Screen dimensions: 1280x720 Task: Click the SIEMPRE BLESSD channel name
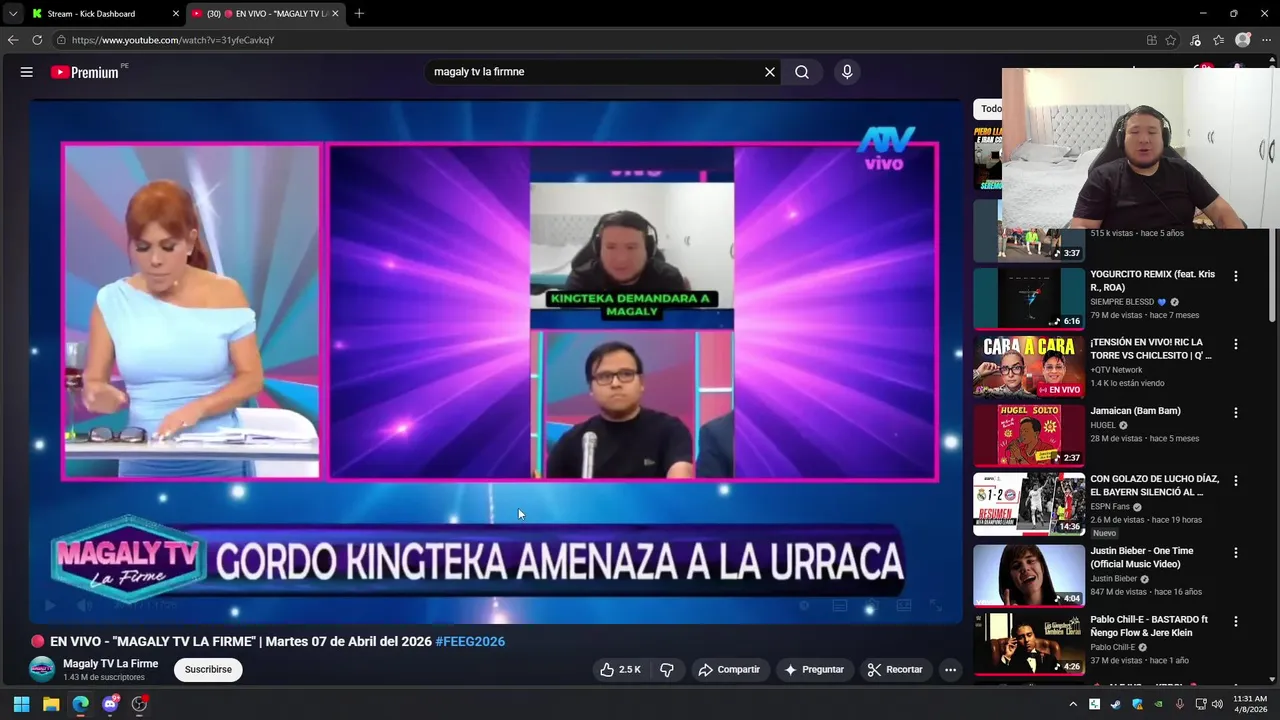(x=1122, y=302)
